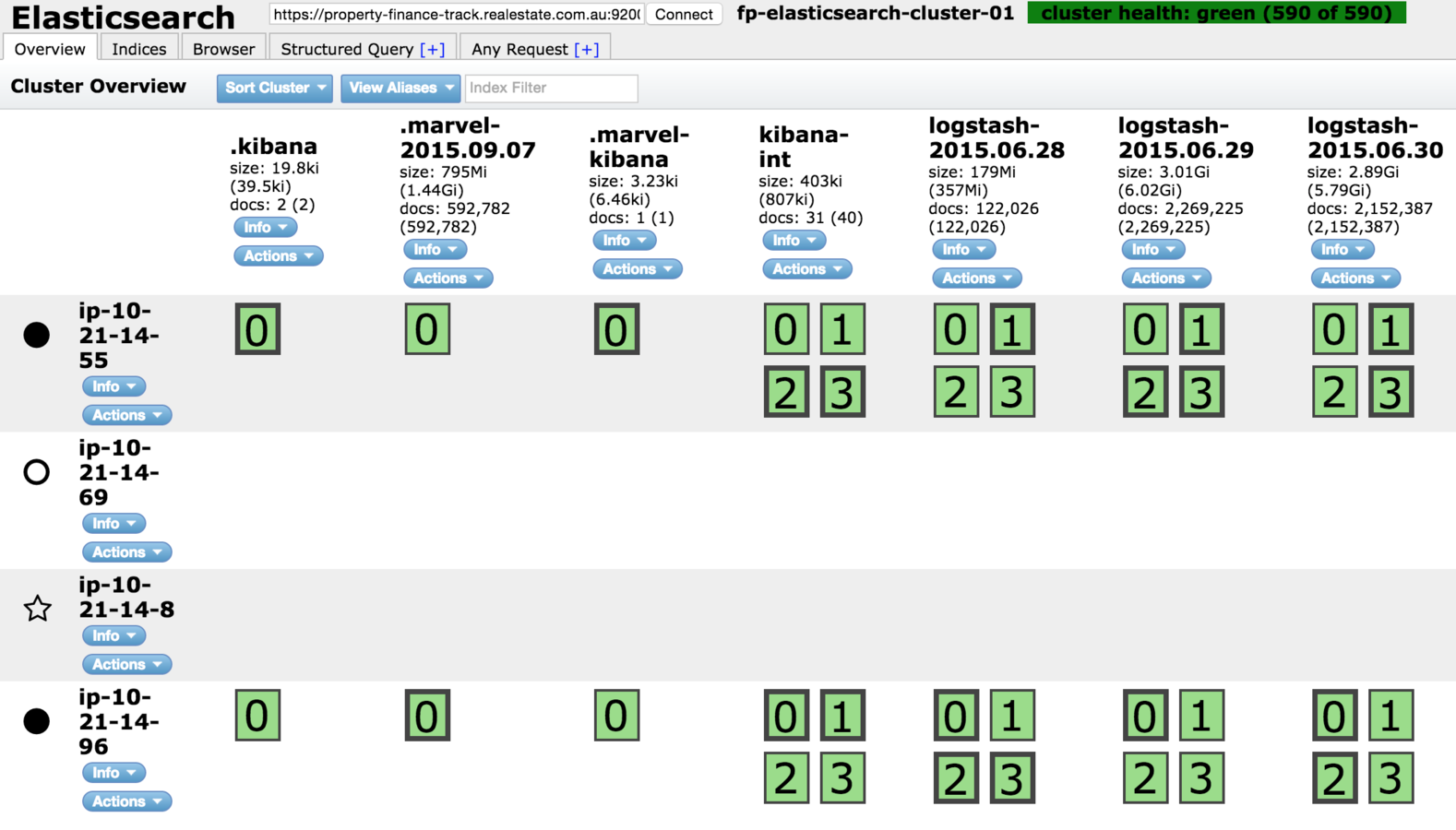Select shard 0 of .kibana on node ip-10-21-14-55
1456x830 pixels.
click(x=257, y=329)
